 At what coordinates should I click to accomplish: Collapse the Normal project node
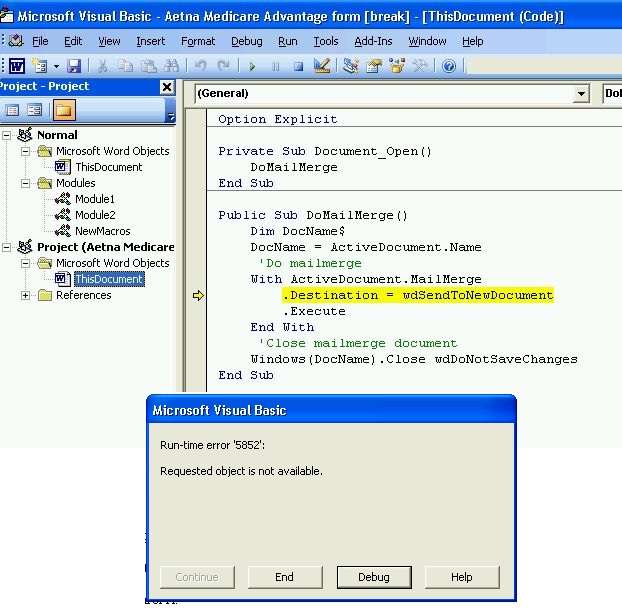[6, 135]
